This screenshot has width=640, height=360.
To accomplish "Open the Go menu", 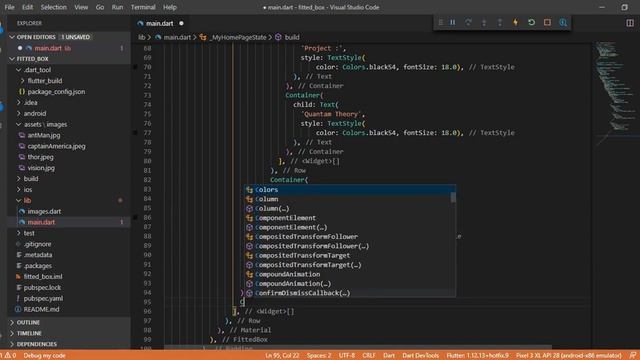I will pyautogui.click(x=100, y=7).
